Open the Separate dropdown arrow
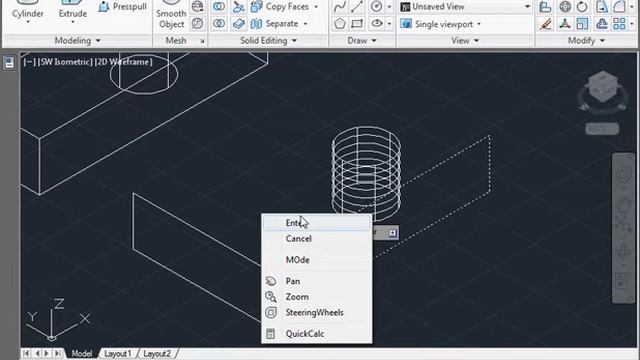Screen dimensions: 640x360 305,24
